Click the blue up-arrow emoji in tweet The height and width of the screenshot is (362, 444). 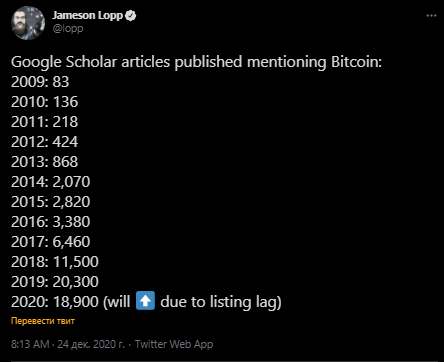point(145,301)
